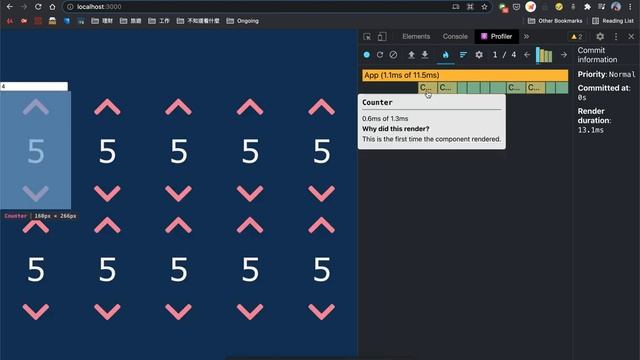Decrement fifth counter in top row
This screenshot has width=640, height=360.
(322, 193)
